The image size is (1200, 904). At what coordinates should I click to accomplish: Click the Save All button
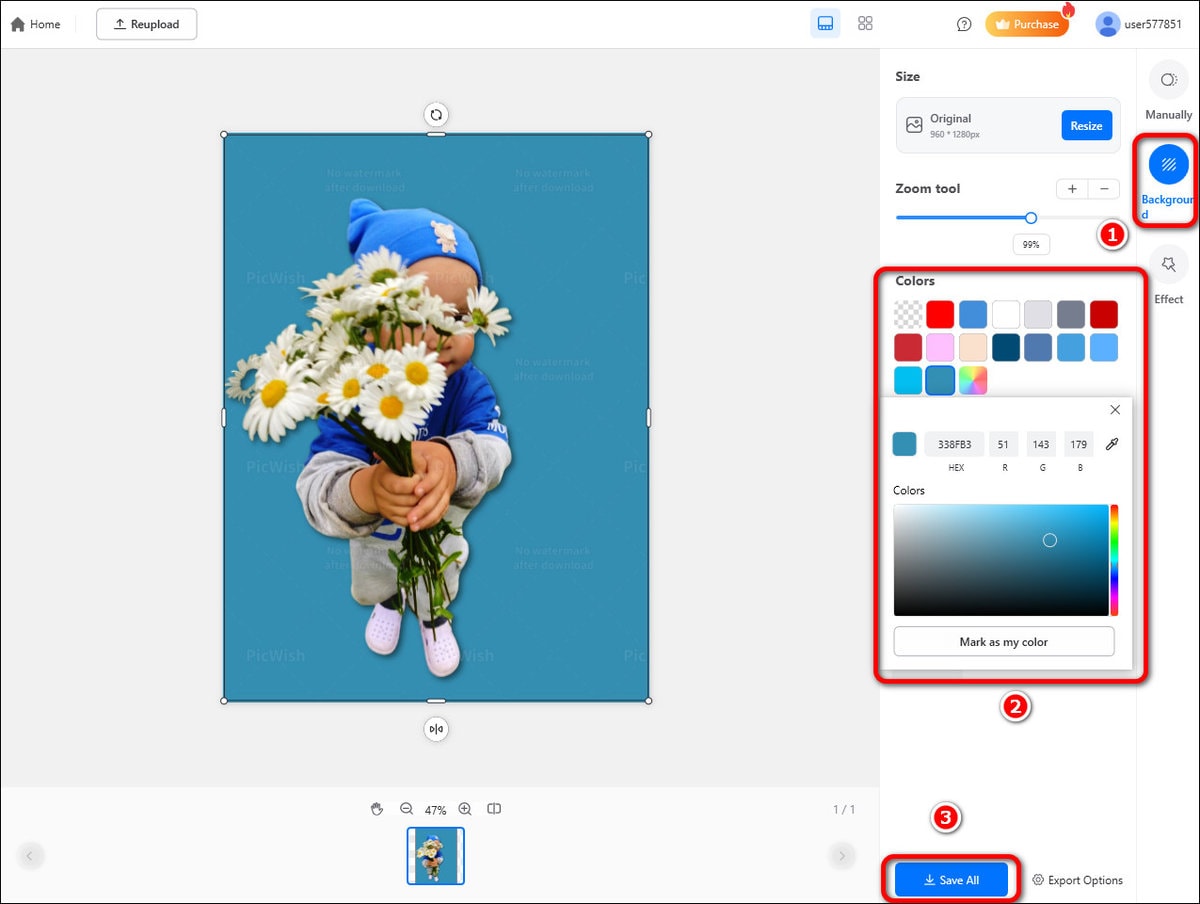click(951, 880)
